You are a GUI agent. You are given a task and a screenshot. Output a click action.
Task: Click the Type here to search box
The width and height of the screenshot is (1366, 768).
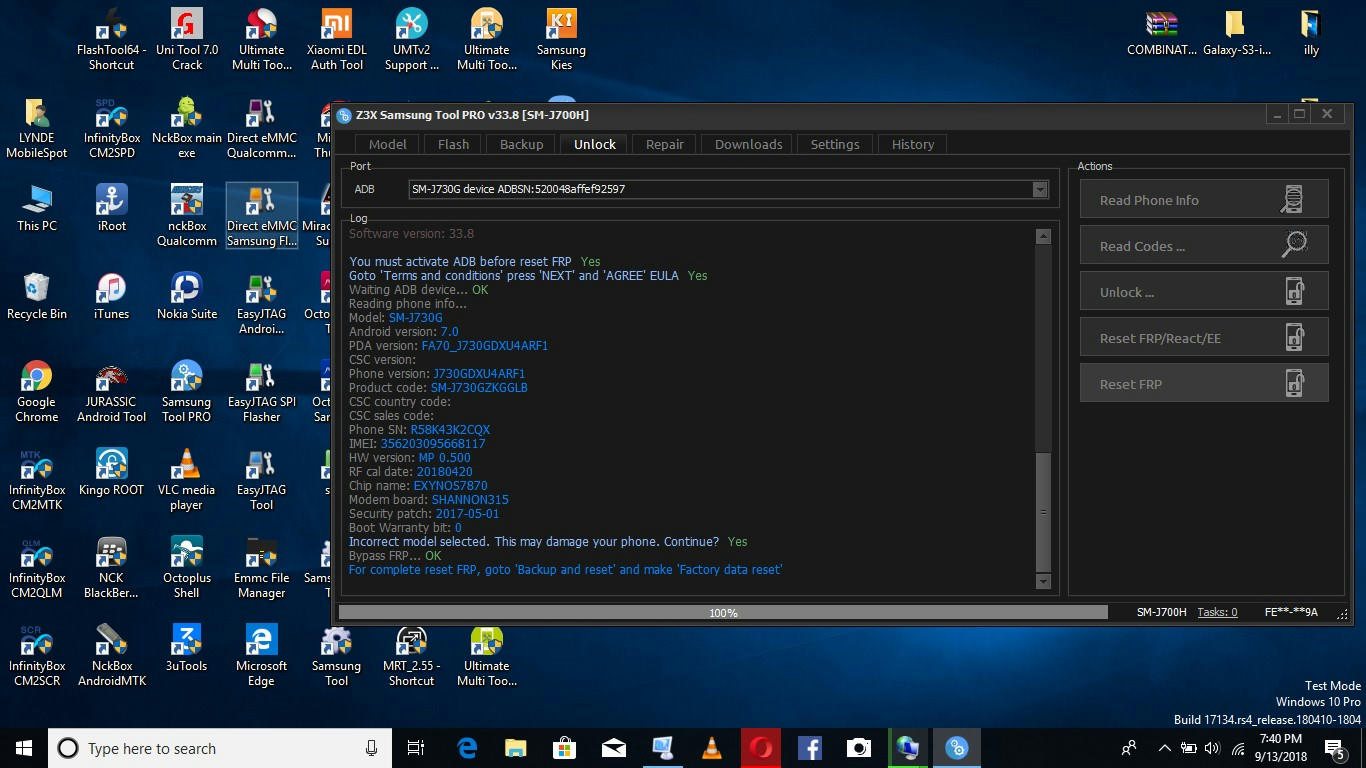click(x=219, y=748)
